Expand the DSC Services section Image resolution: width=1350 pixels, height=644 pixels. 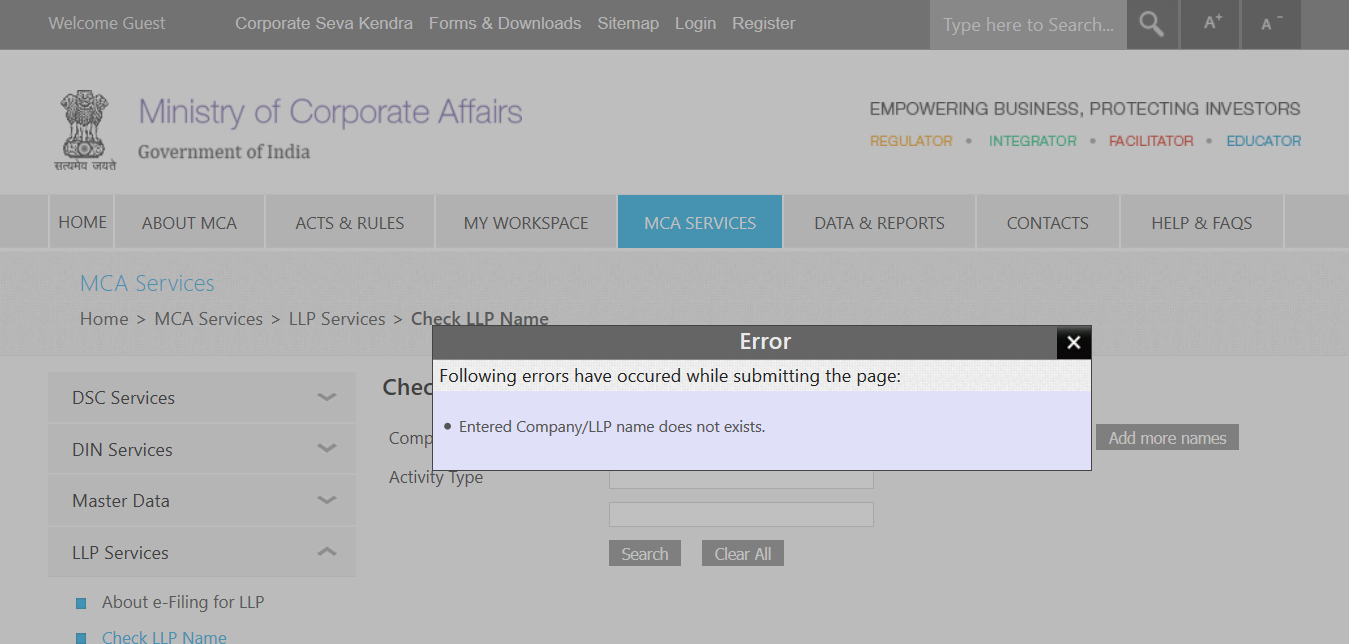[202, 397]
